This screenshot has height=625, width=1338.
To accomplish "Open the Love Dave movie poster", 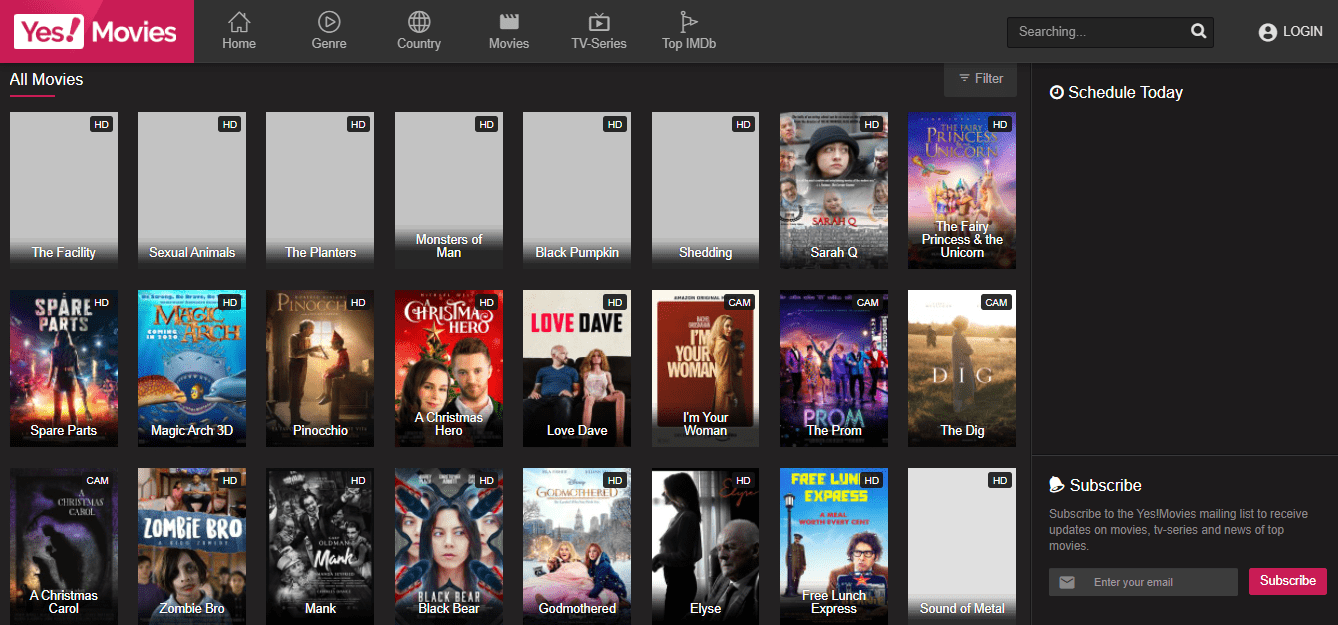I will click(x=577, y=368).
